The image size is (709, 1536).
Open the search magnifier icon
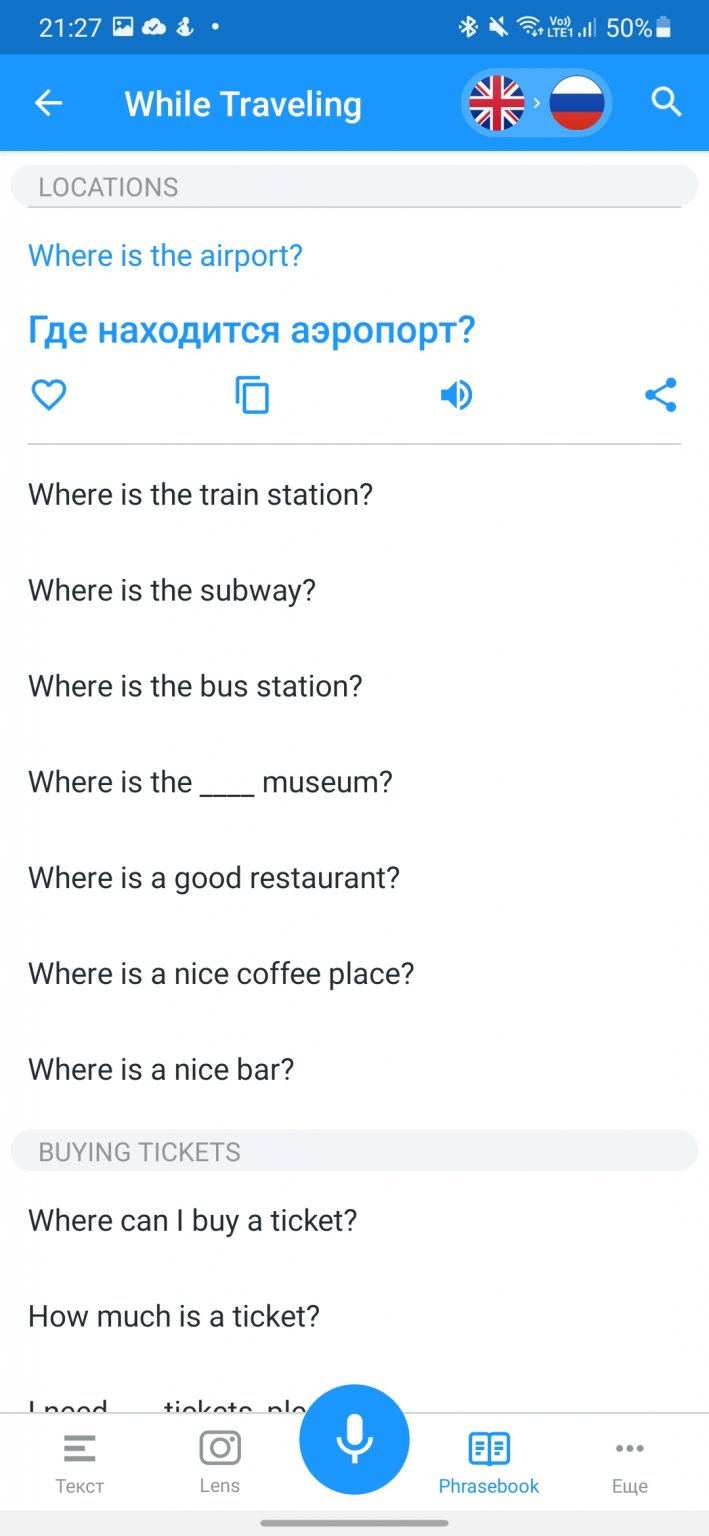click(x=666, y=102)
